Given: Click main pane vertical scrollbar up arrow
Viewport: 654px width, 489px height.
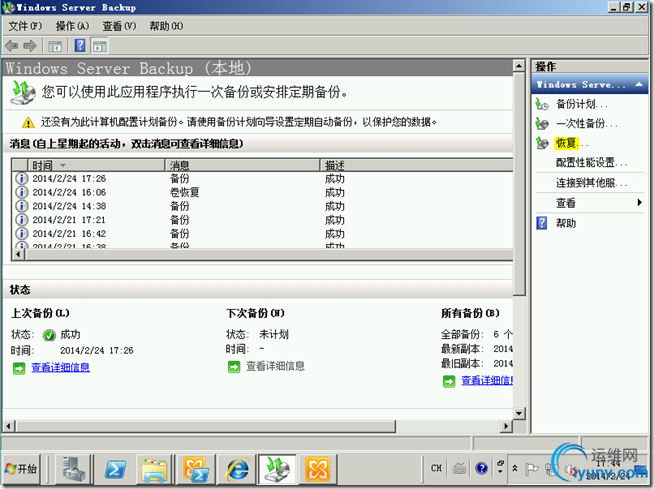Looking at the screenshot, I should 519,66.
